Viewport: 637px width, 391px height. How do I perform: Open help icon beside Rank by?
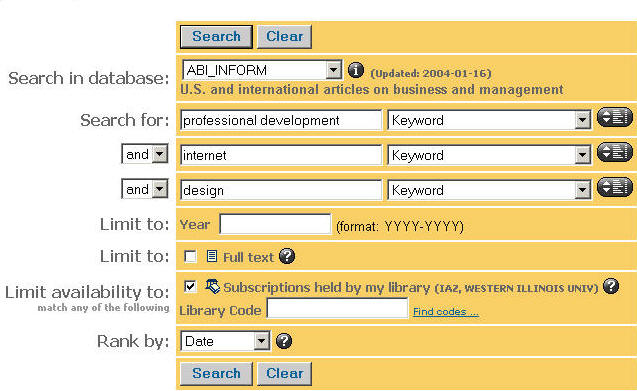point(284,341)
